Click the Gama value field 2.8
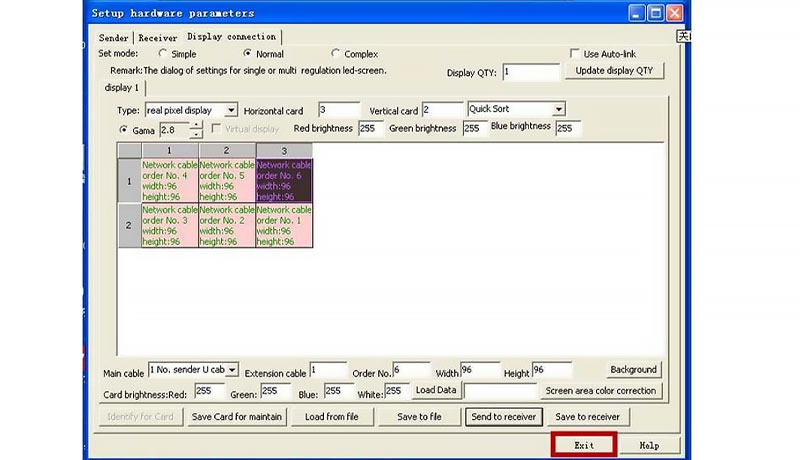This screenshot has width=800, height=460. [174, 130]
